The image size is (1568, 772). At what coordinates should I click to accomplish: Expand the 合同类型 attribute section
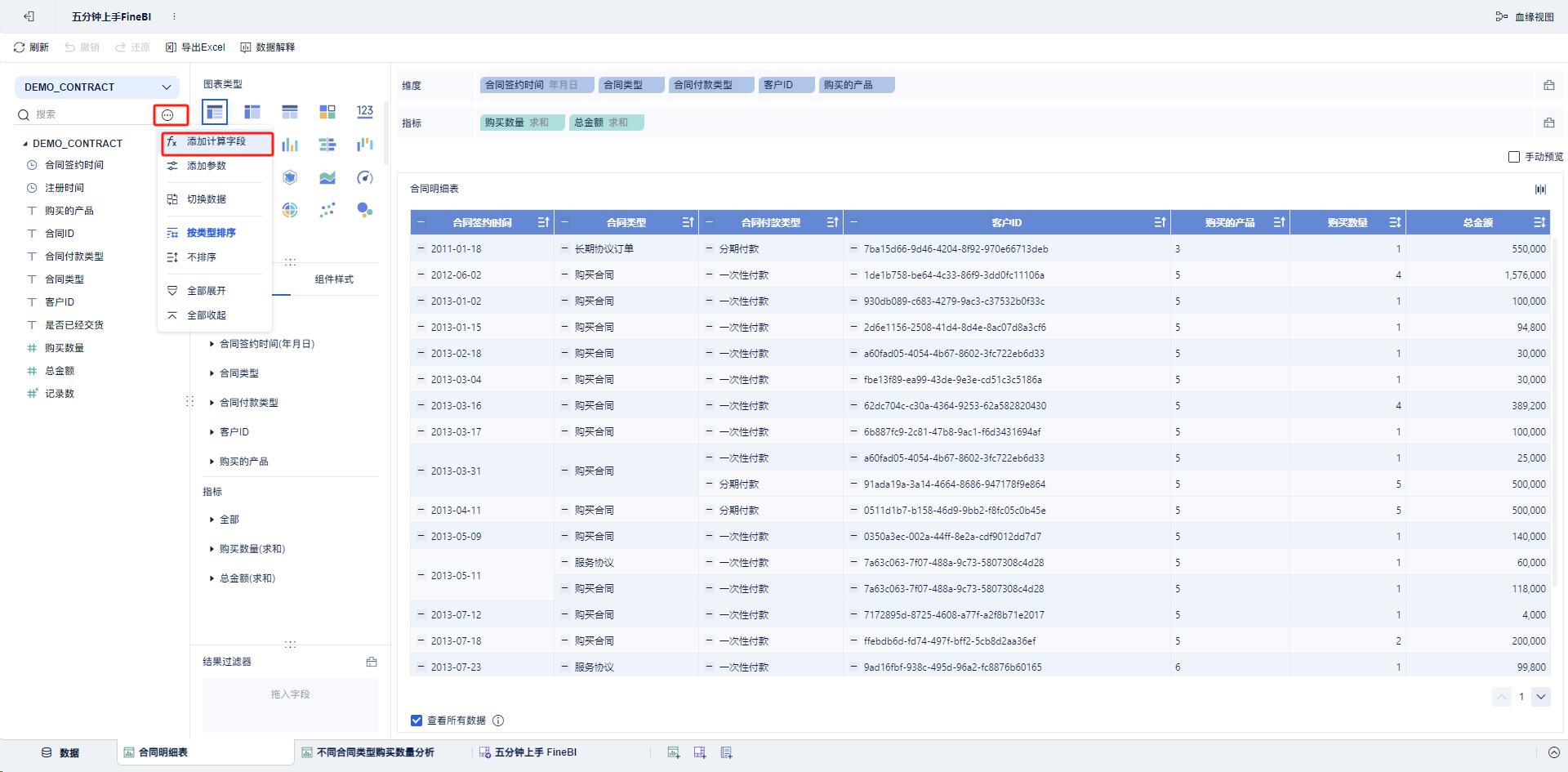tap(212, 373)
